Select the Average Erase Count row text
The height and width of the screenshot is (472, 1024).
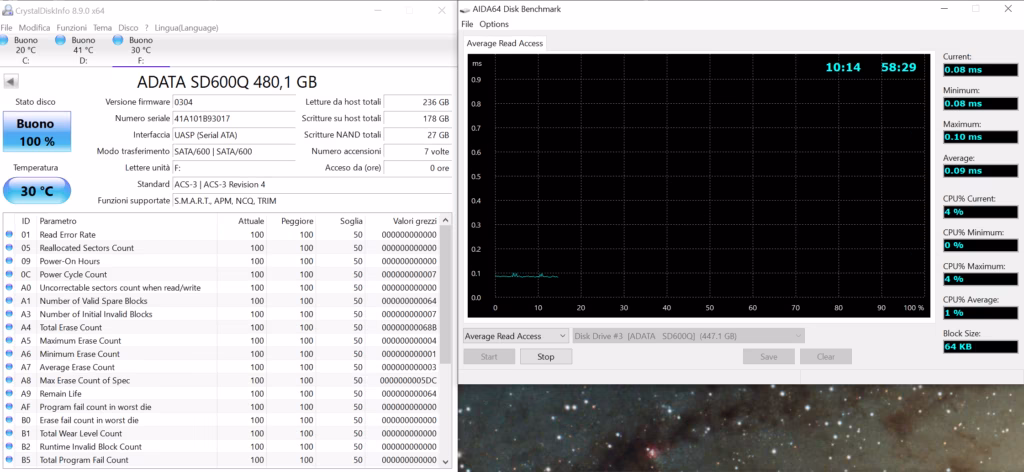pos(77,367)
